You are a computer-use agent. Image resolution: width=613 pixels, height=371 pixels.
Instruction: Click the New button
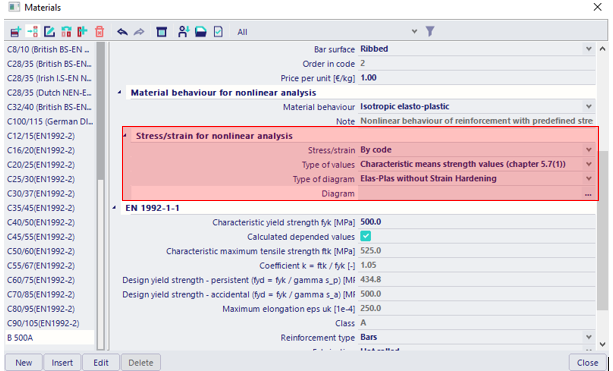23,362
